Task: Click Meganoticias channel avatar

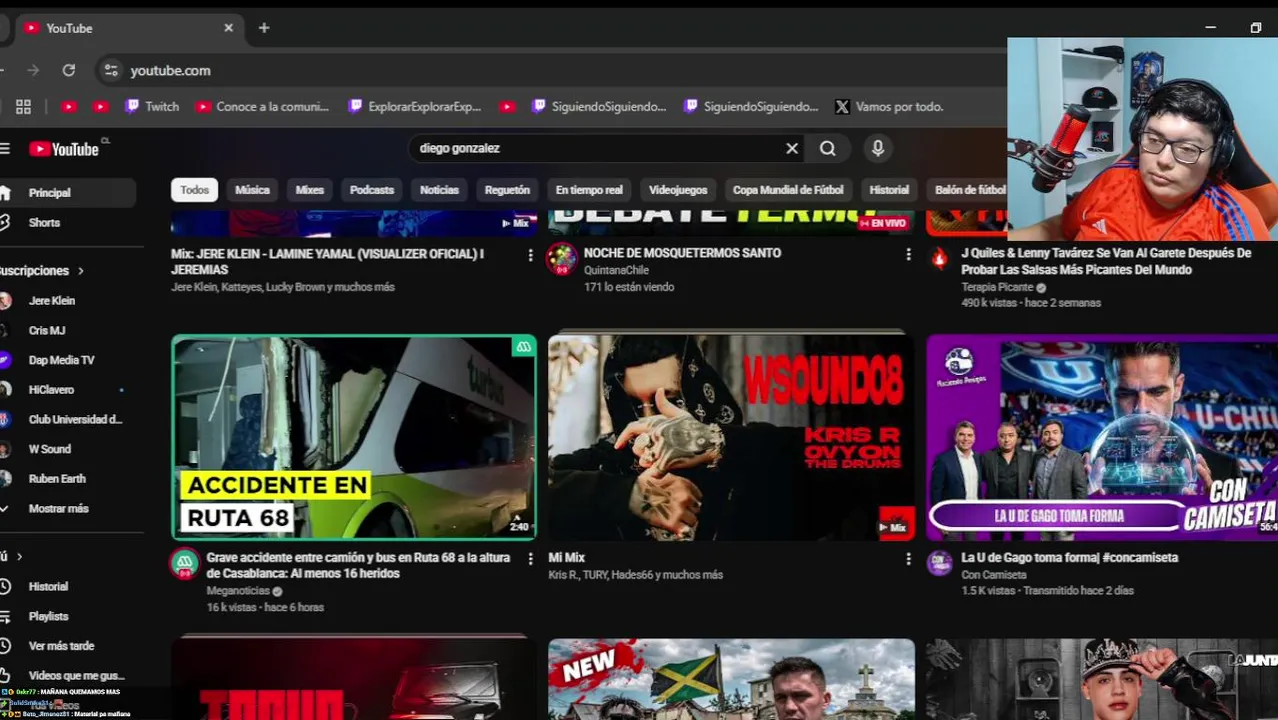Action: (184, 564)
